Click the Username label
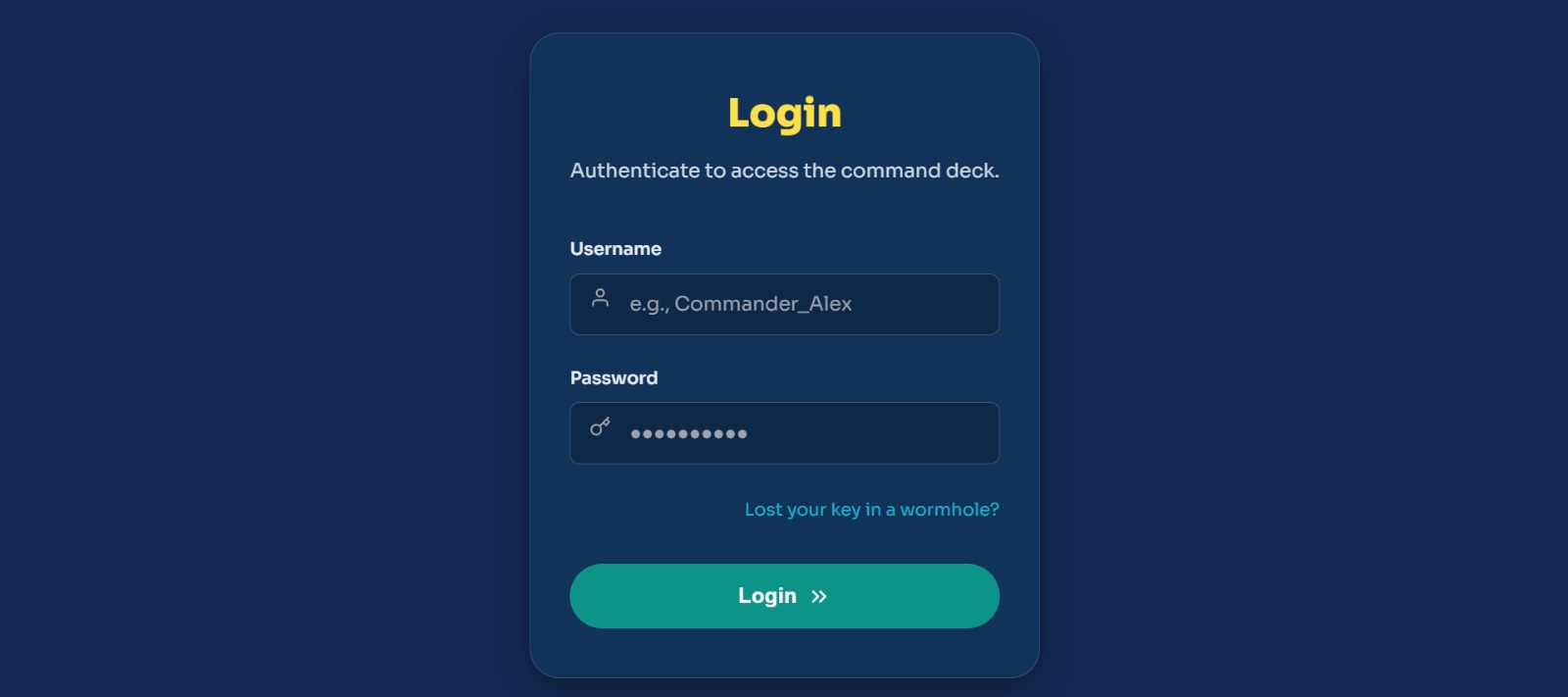1568x697 pixels. point(615,249)
